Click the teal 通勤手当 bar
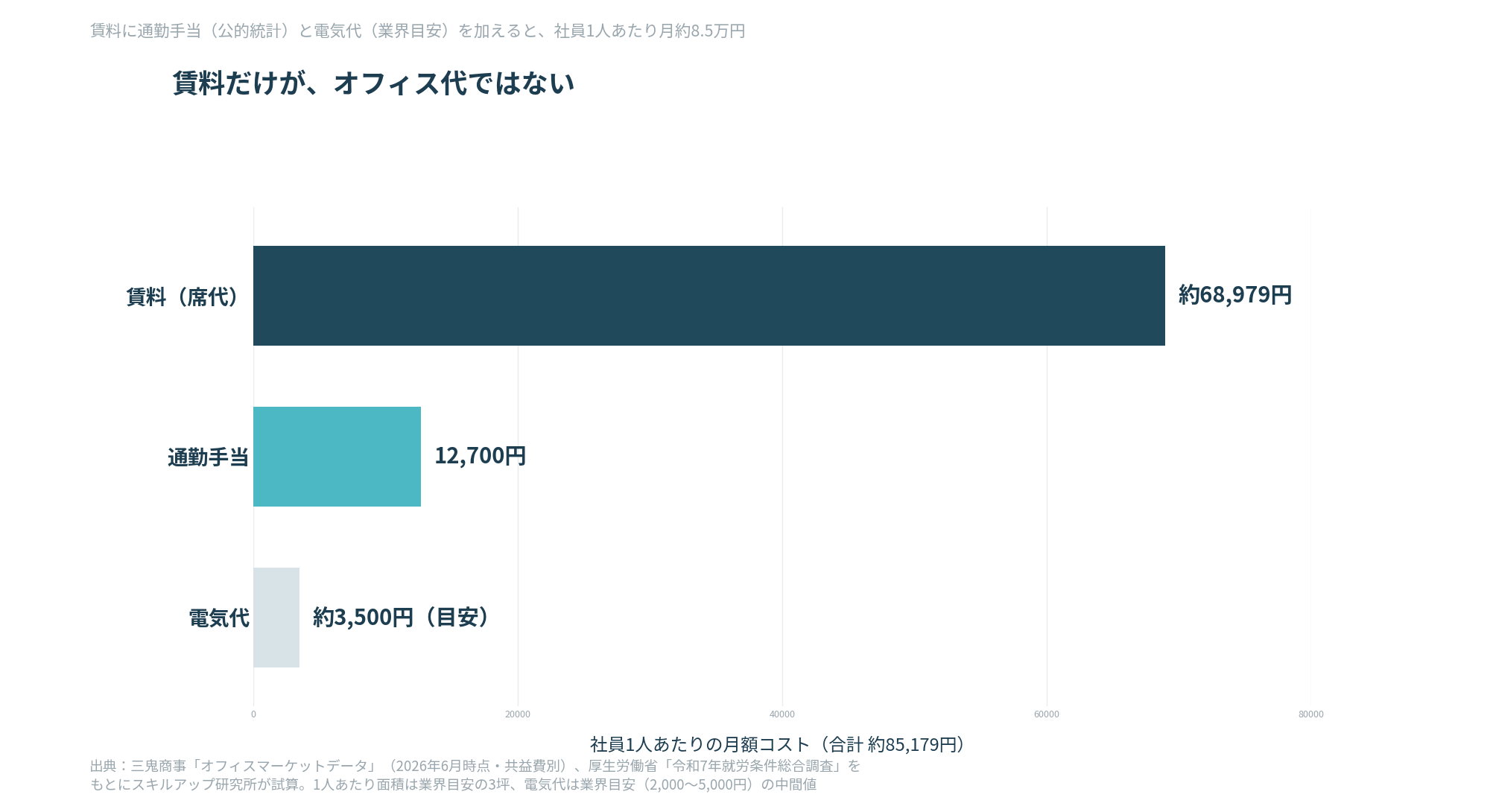 point(337,457)
